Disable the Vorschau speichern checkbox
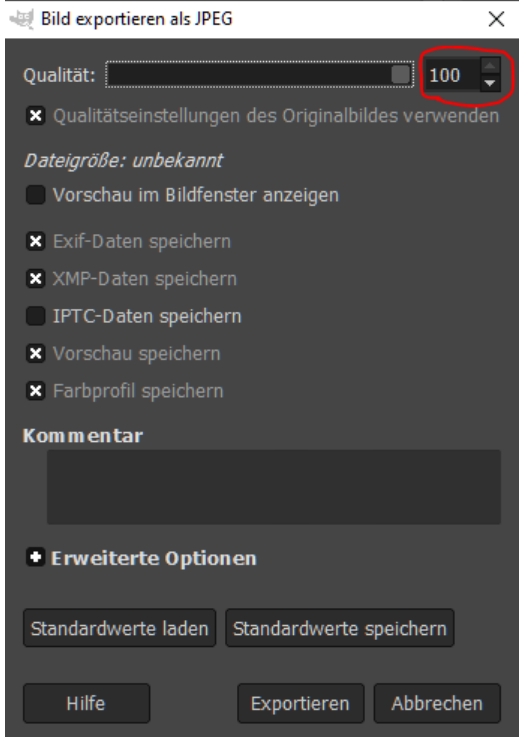Screen dimensions: 530x744 [36, 353]
